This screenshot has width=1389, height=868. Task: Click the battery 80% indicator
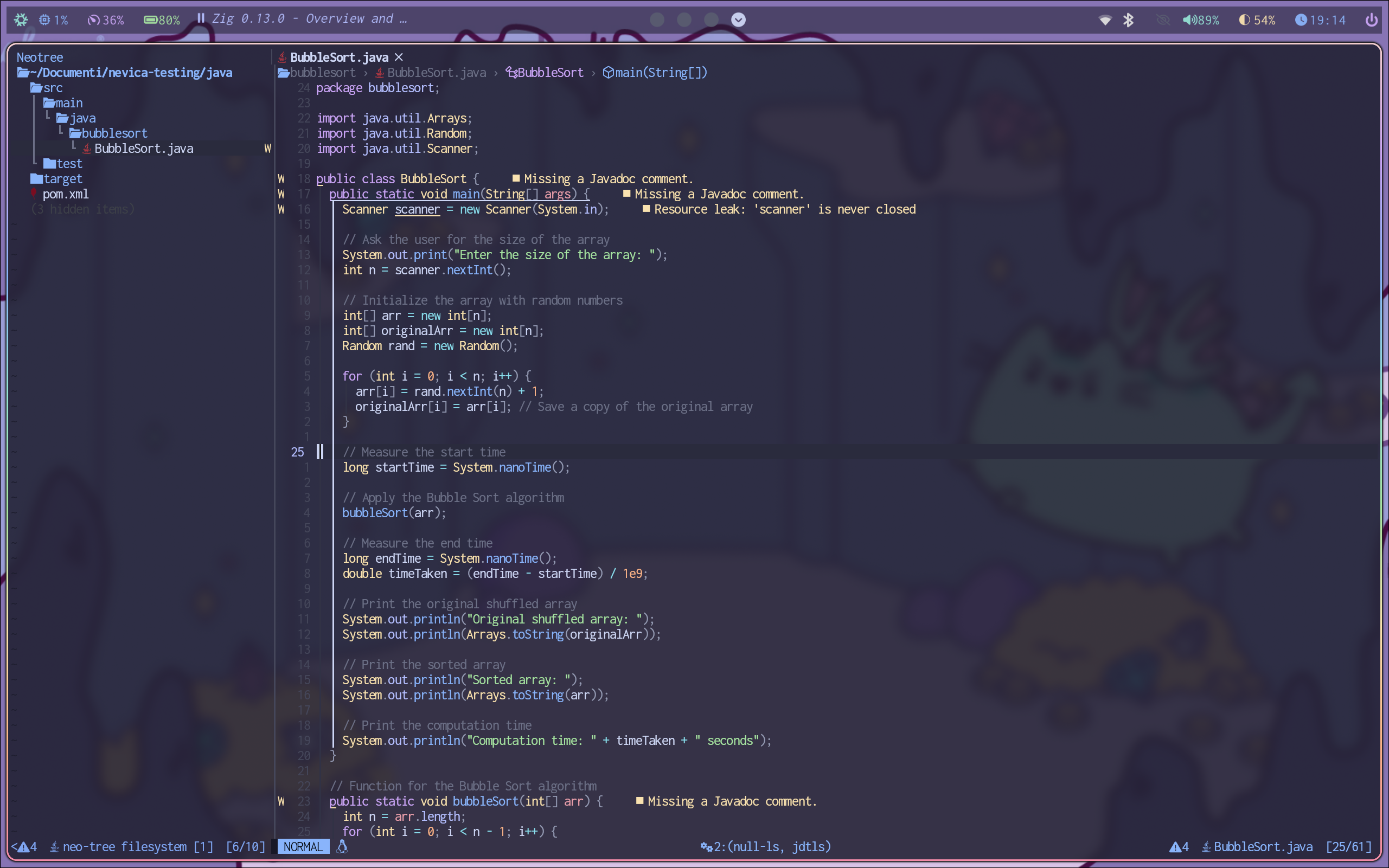pos(161,20)
